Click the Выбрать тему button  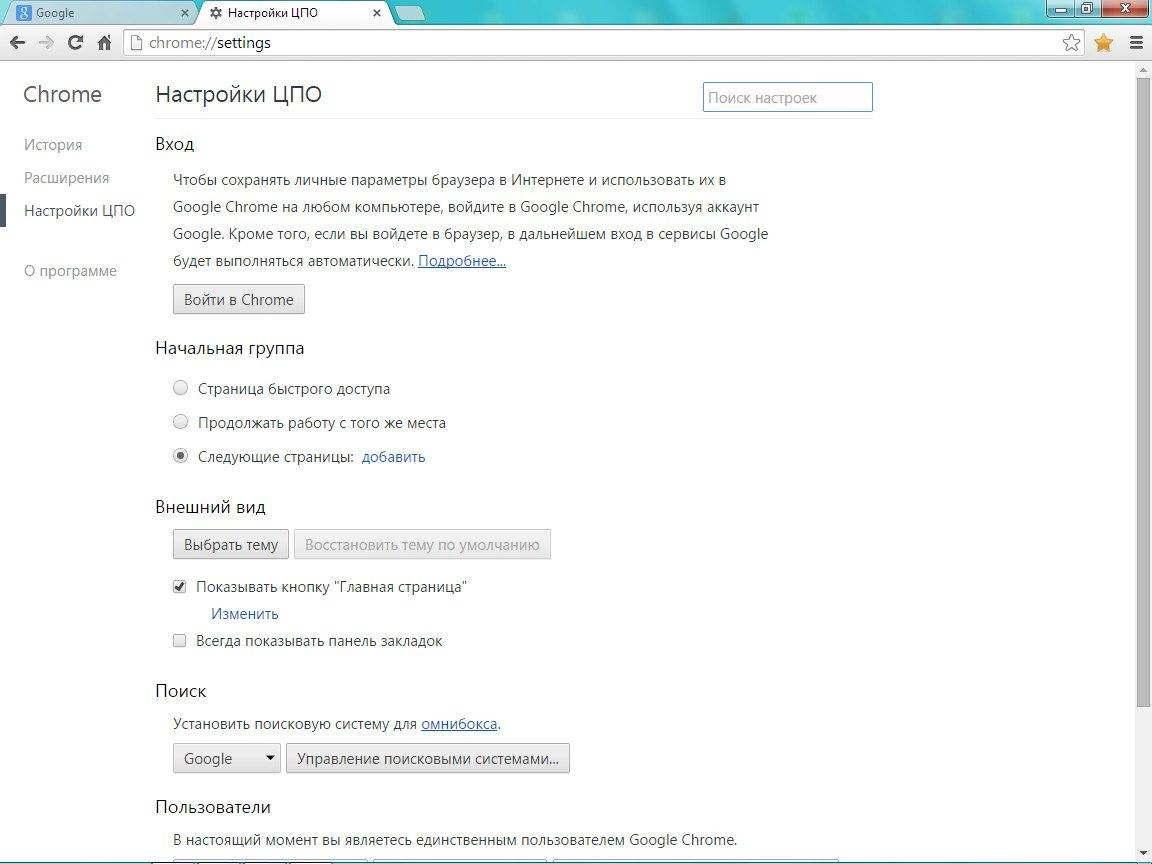pyautogui.click(x=231, y=544)
